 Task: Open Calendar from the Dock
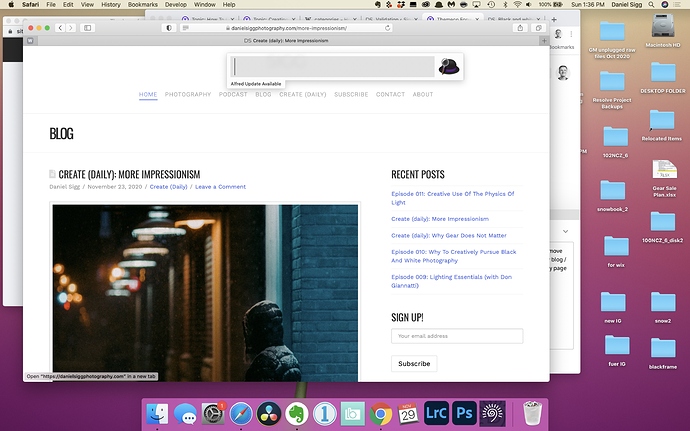[408, 414]
